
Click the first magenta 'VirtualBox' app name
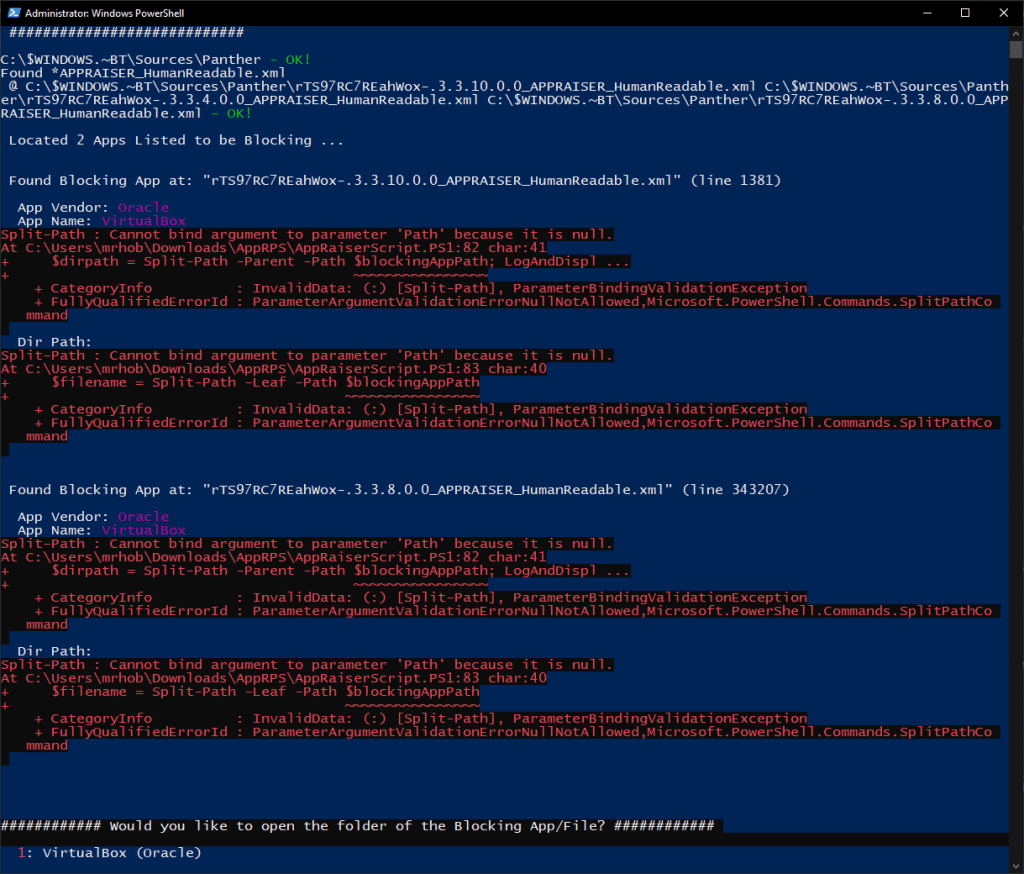coord(144,221)
